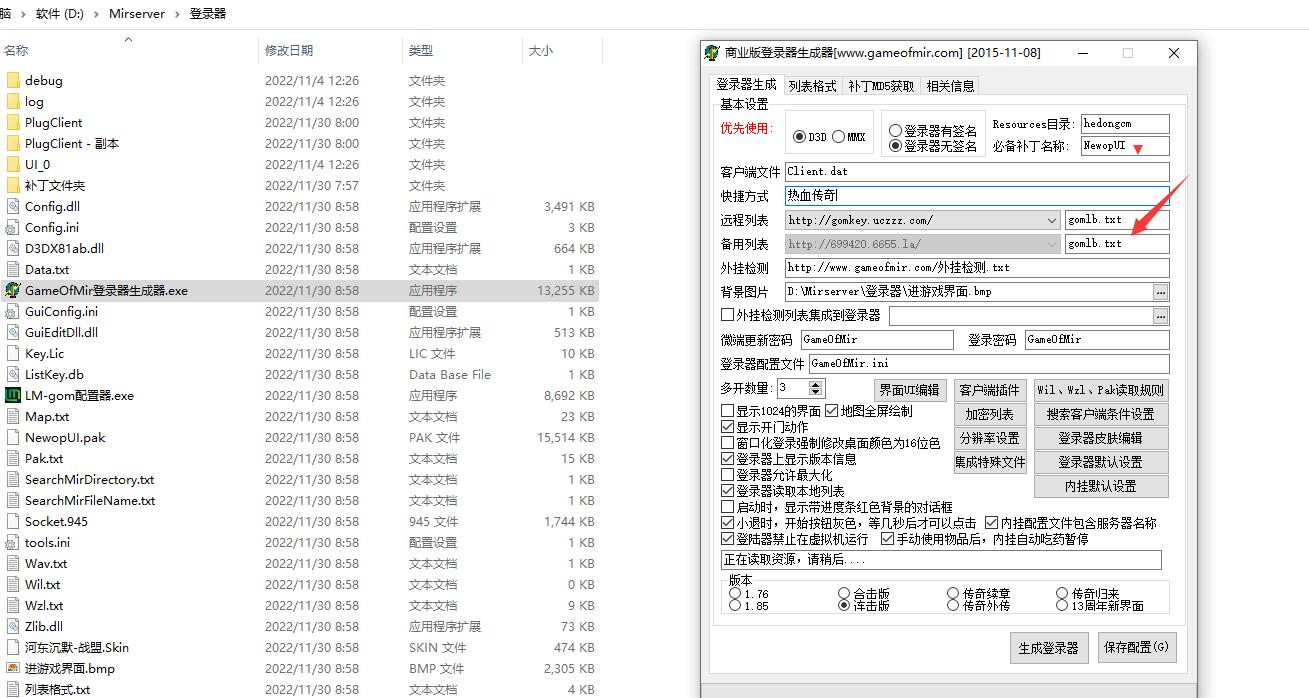Click the 生成登录器 button
This screenshot has width=1309, height=698.
click(1048, 647)
